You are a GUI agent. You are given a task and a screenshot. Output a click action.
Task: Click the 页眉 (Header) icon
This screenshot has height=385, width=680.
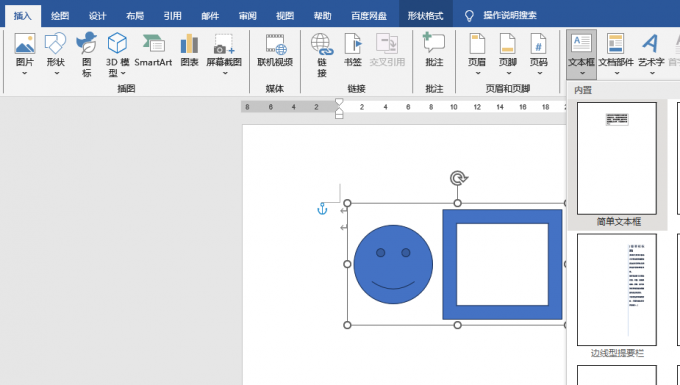(477, 43)
